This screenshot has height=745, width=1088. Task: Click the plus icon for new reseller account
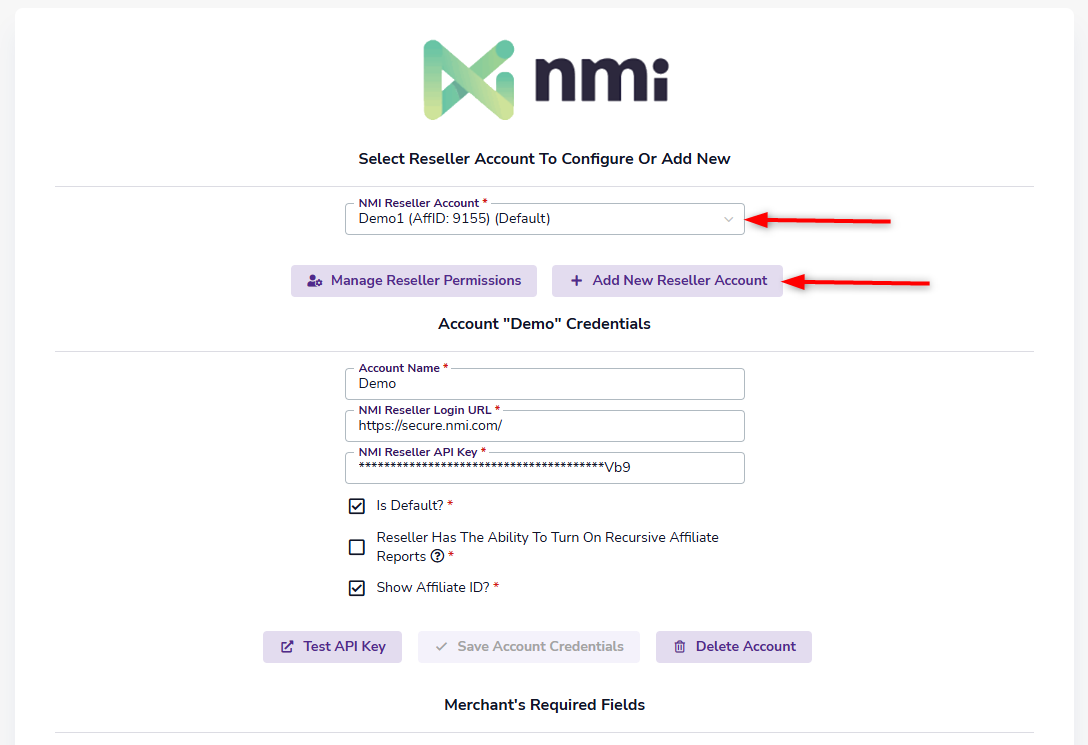tap(576, 281)
